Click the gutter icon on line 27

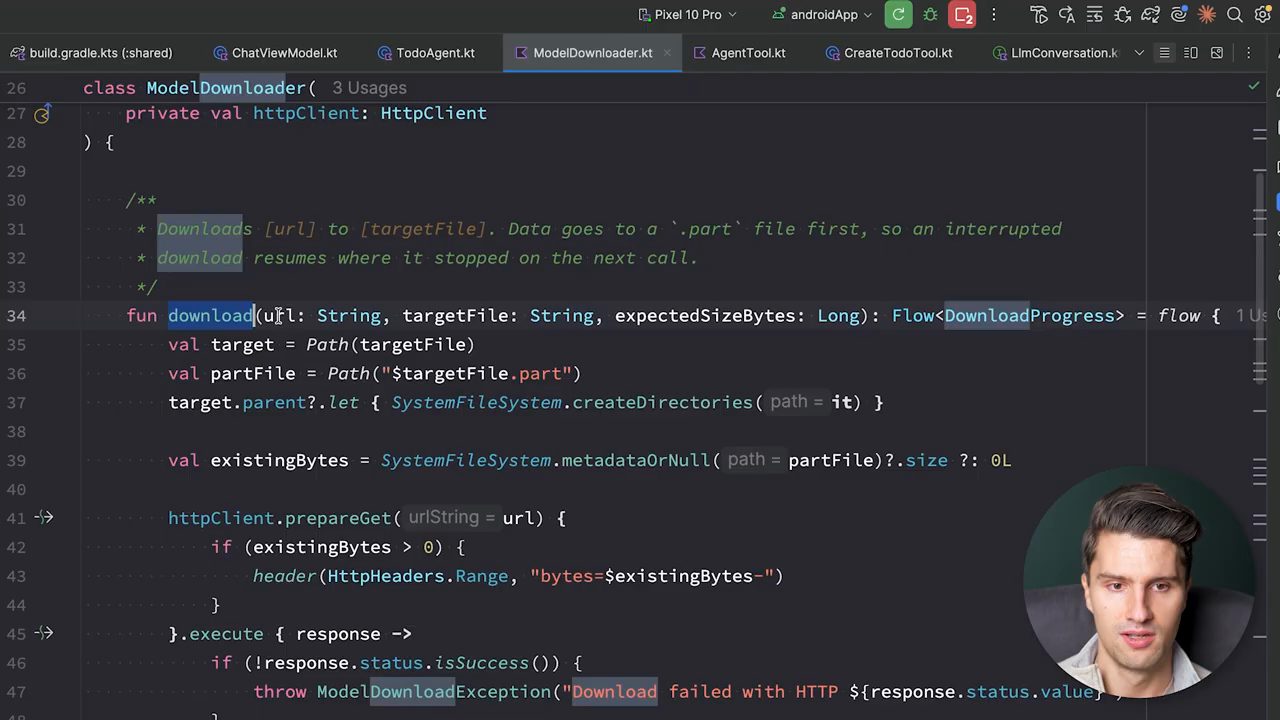pyautogui.click(x=41, y=114)
